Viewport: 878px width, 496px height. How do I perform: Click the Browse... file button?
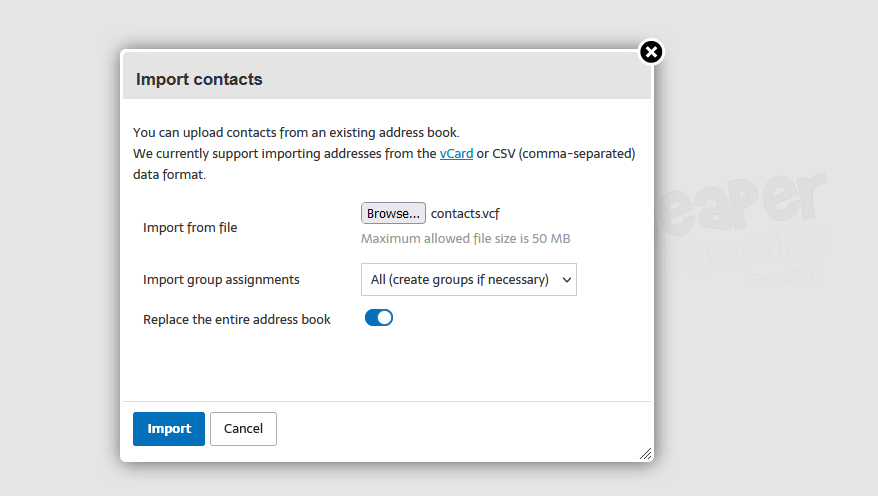pos(393,213)
